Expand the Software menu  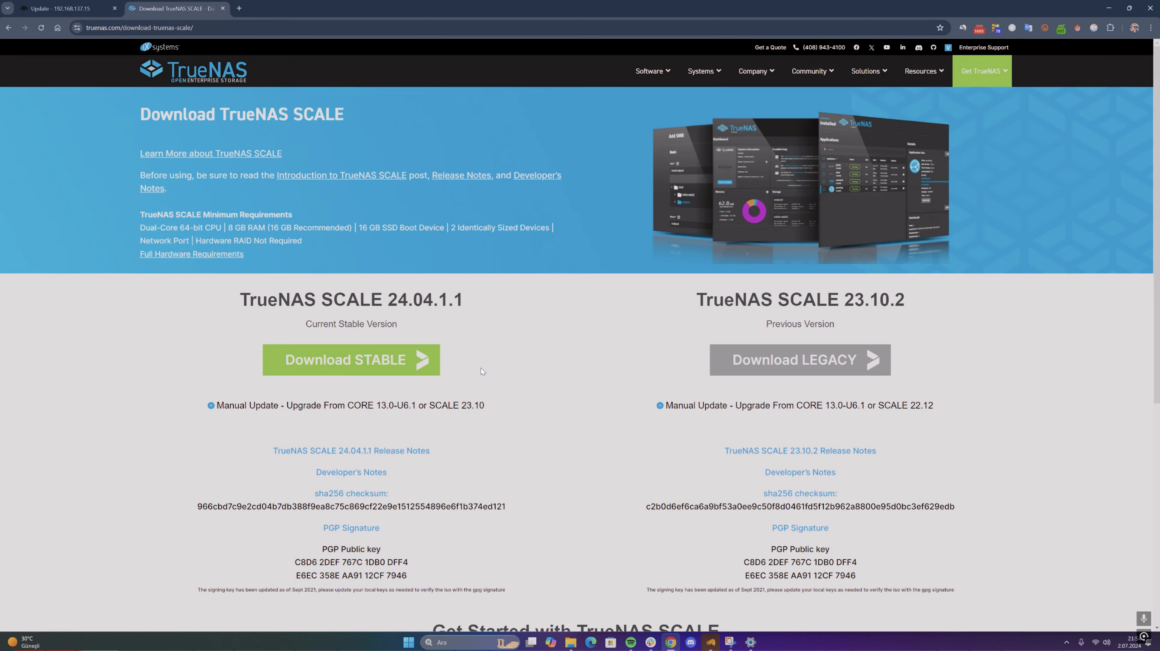652,71
